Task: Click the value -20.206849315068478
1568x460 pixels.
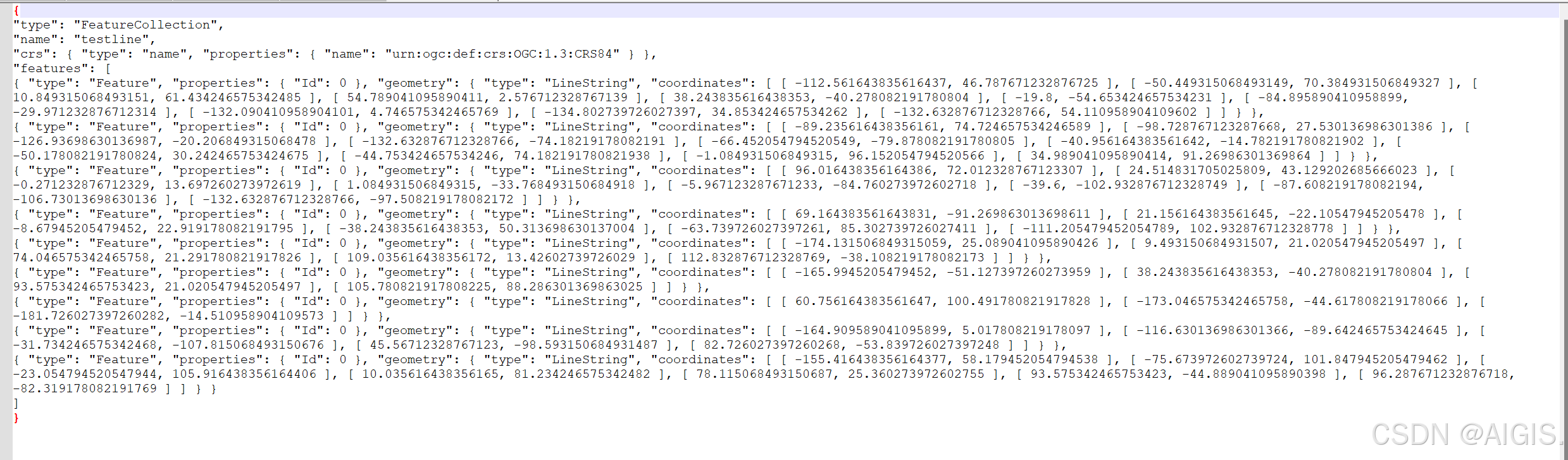Action: (244, 141)
